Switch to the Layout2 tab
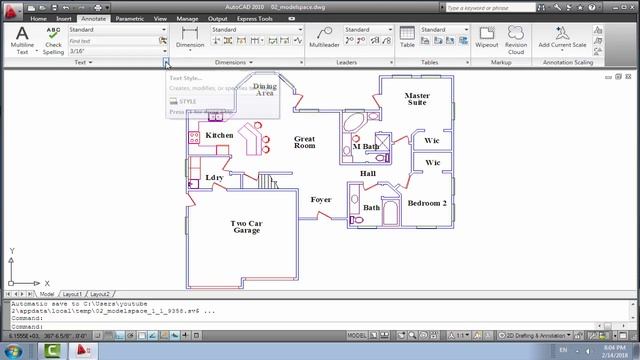The width and height of the screenshot is (640, 360). (100, 294)
